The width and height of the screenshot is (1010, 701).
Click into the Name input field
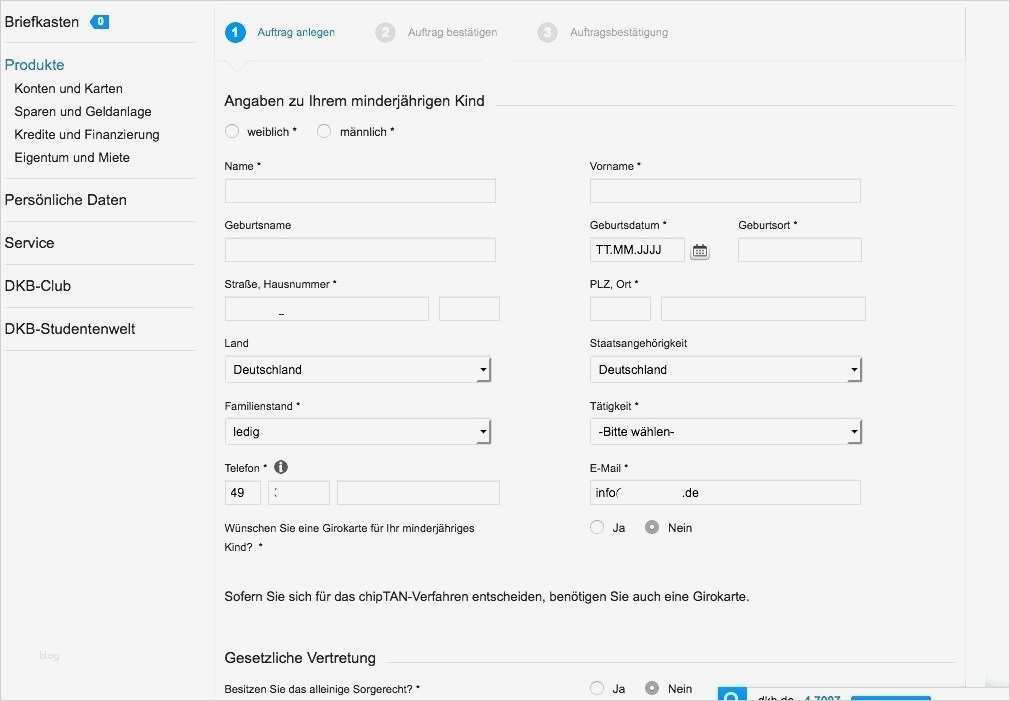tap(360, 190)
